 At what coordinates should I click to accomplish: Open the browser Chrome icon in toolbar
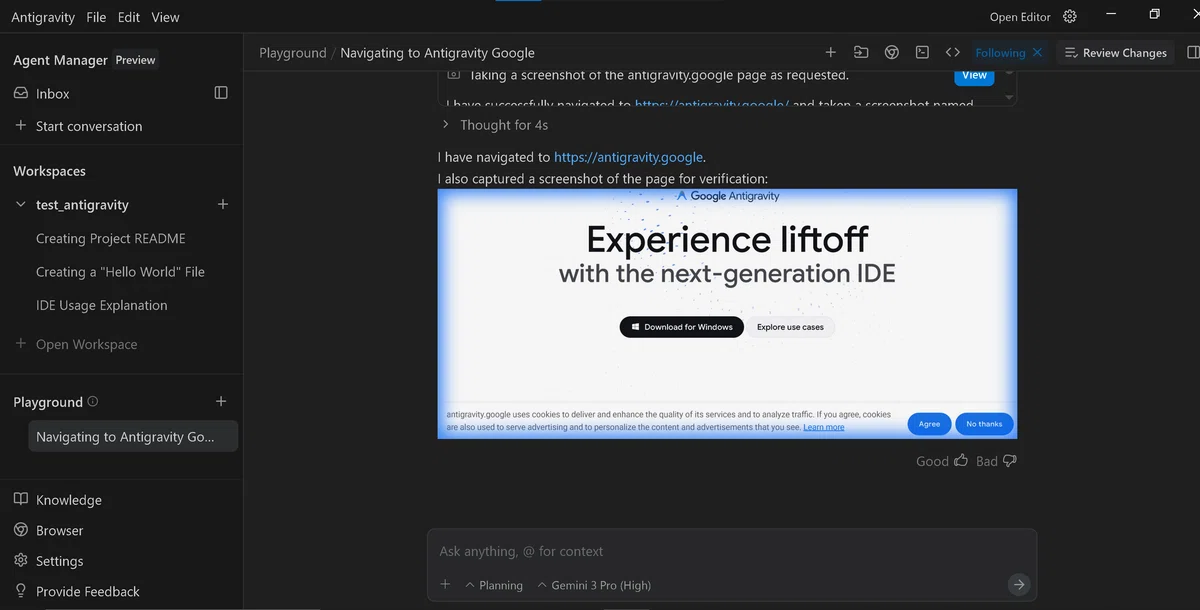(x=891, y=53)
